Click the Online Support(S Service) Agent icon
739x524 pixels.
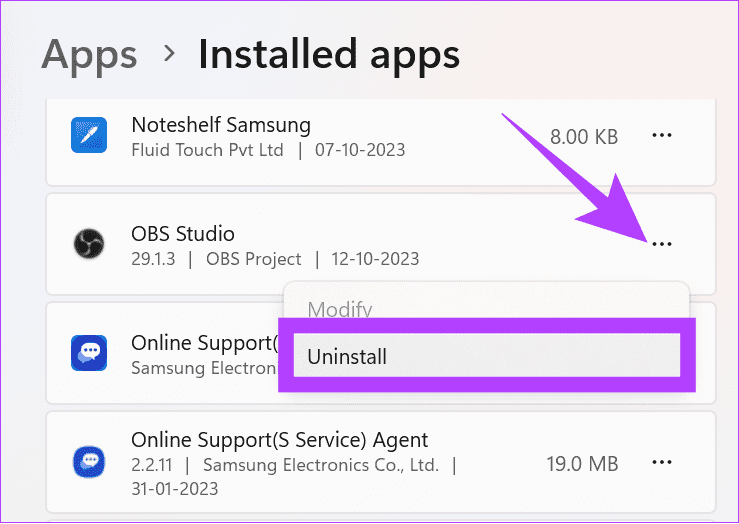click(x=89, y=462)
